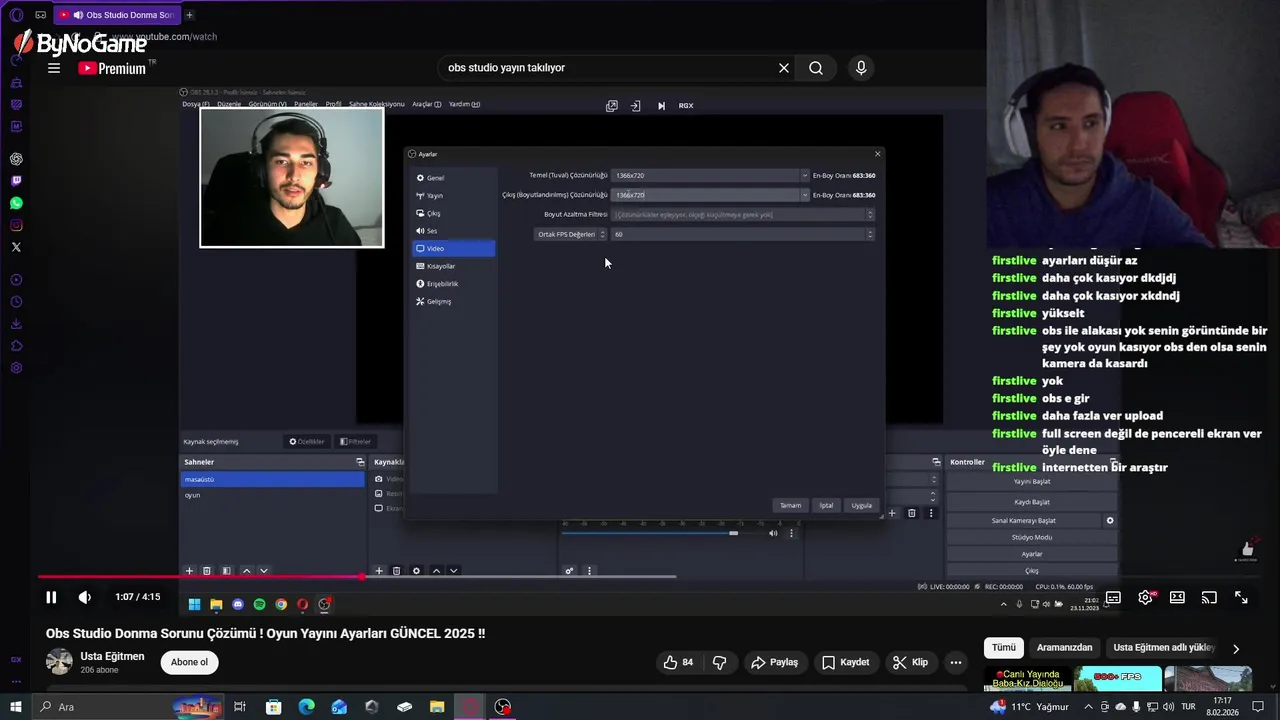The image size is (1280, 720).
Task: Open YouTube player quality settings gear
Action: point(1145,597)
